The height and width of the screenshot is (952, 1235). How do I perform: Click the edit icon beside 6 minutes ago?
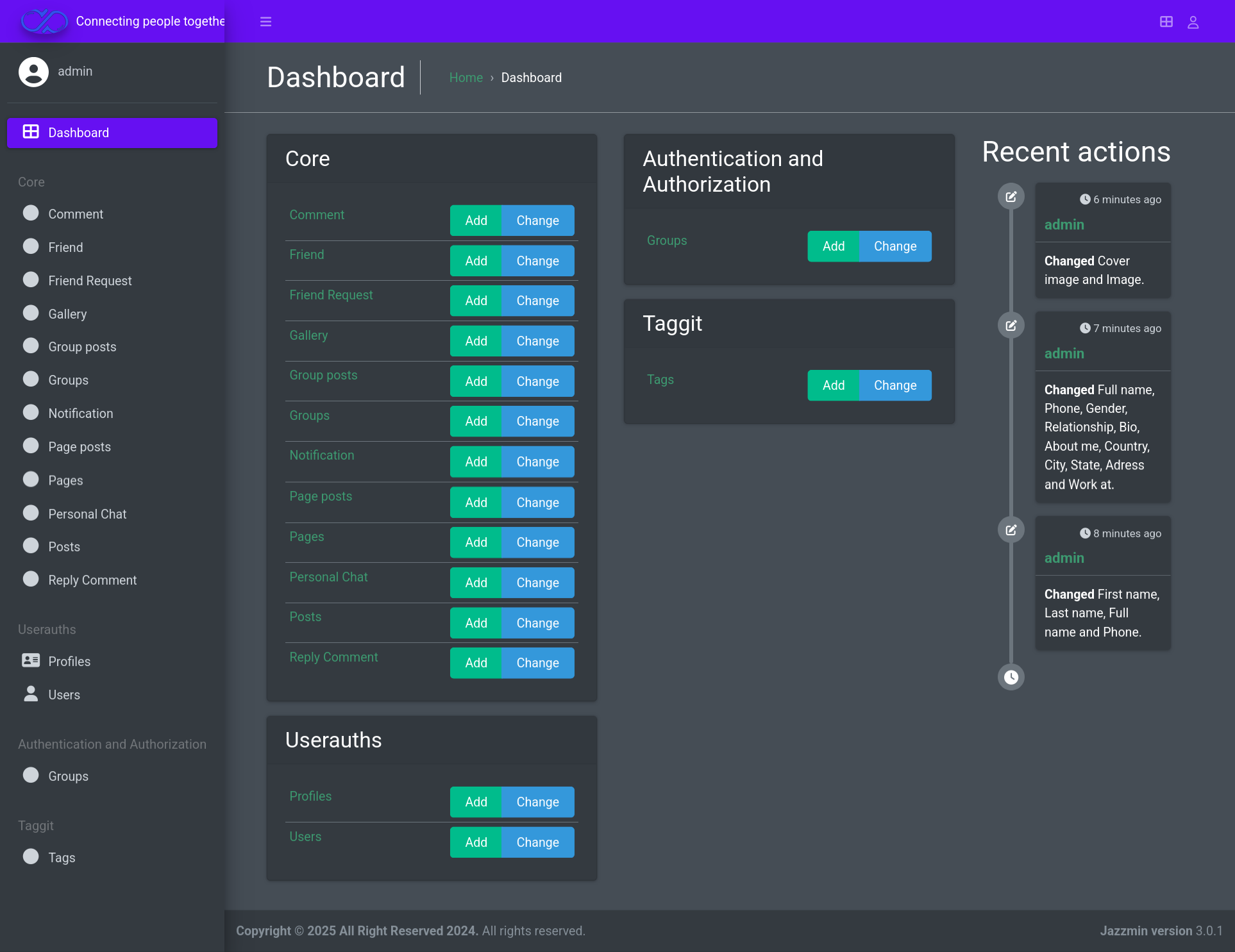pos(1011,197)
